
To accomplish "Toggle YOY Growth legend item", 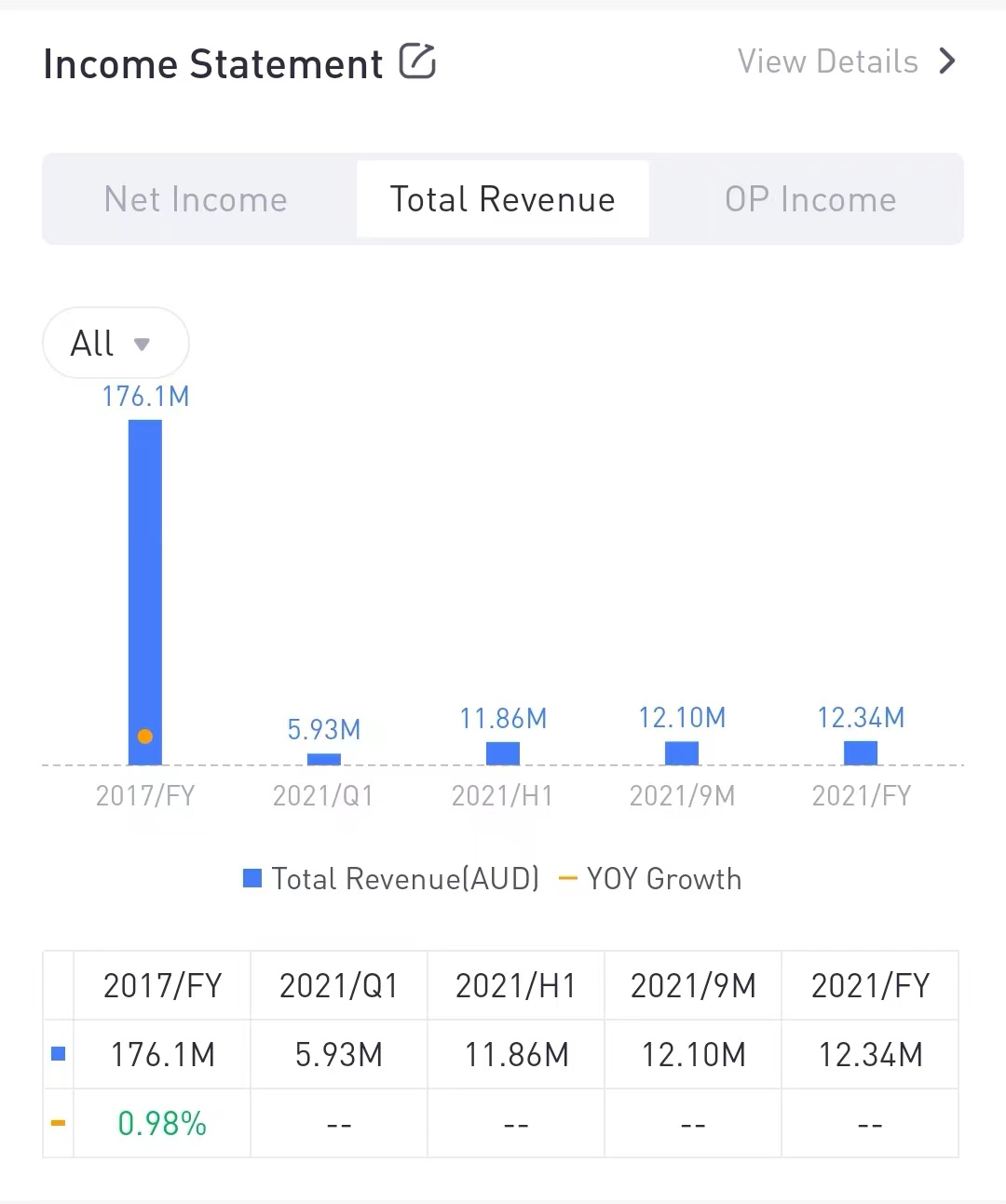I will pyautogui.click(x=650, y=879).
